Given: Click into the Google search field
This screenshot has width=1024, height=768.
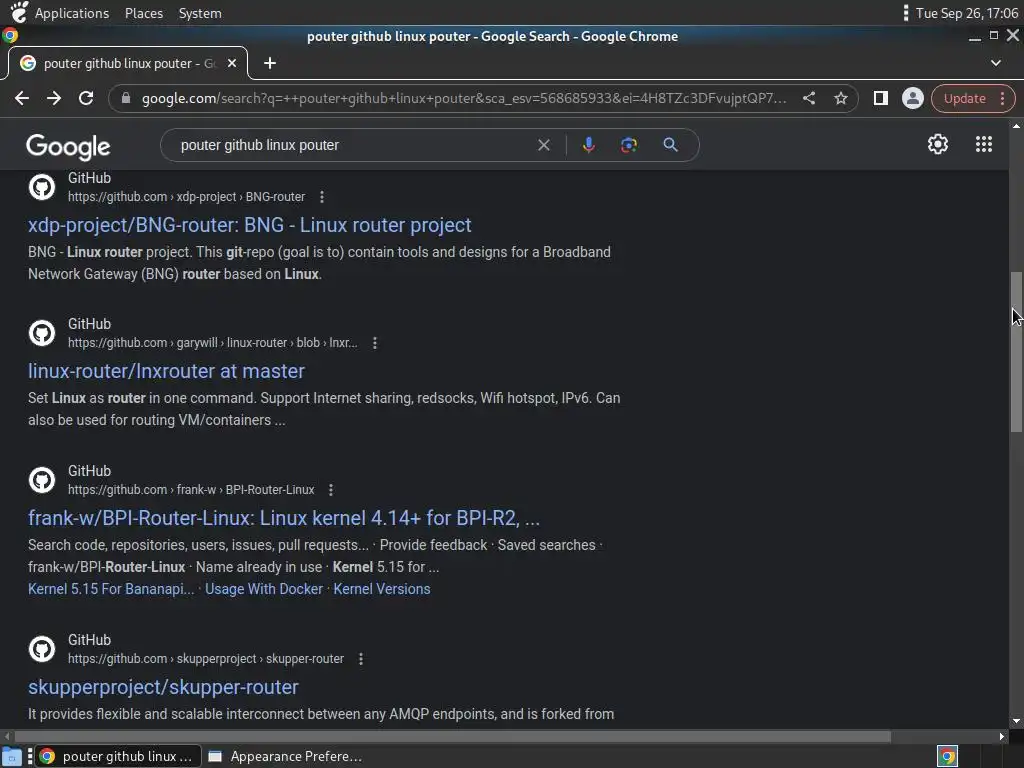Looking at the screenshot, I should click(x=353, y=145).
